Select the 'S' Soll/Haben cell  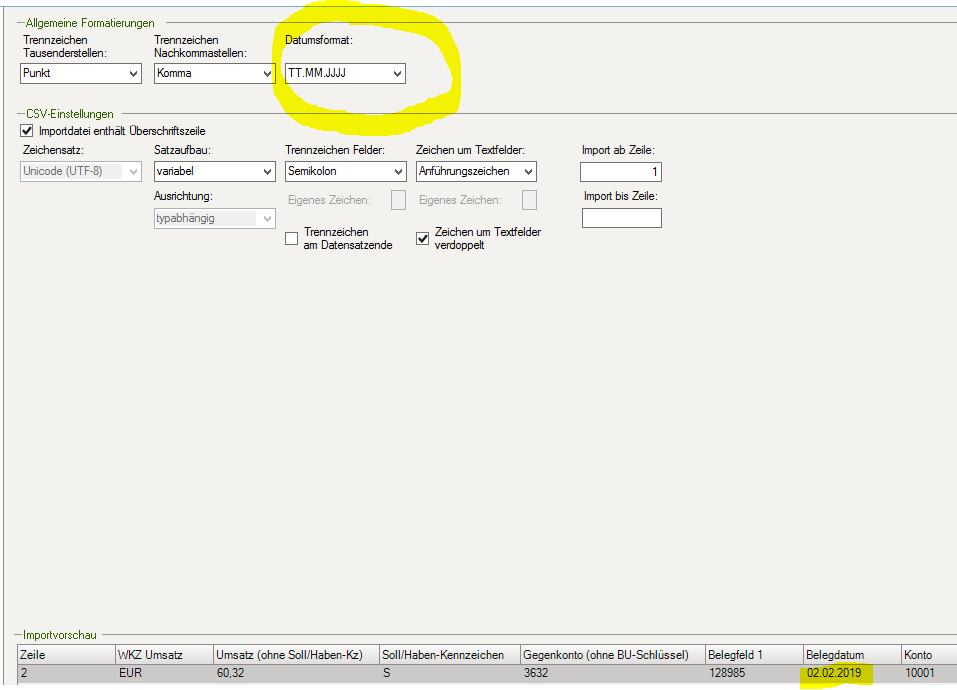[450, 674]
